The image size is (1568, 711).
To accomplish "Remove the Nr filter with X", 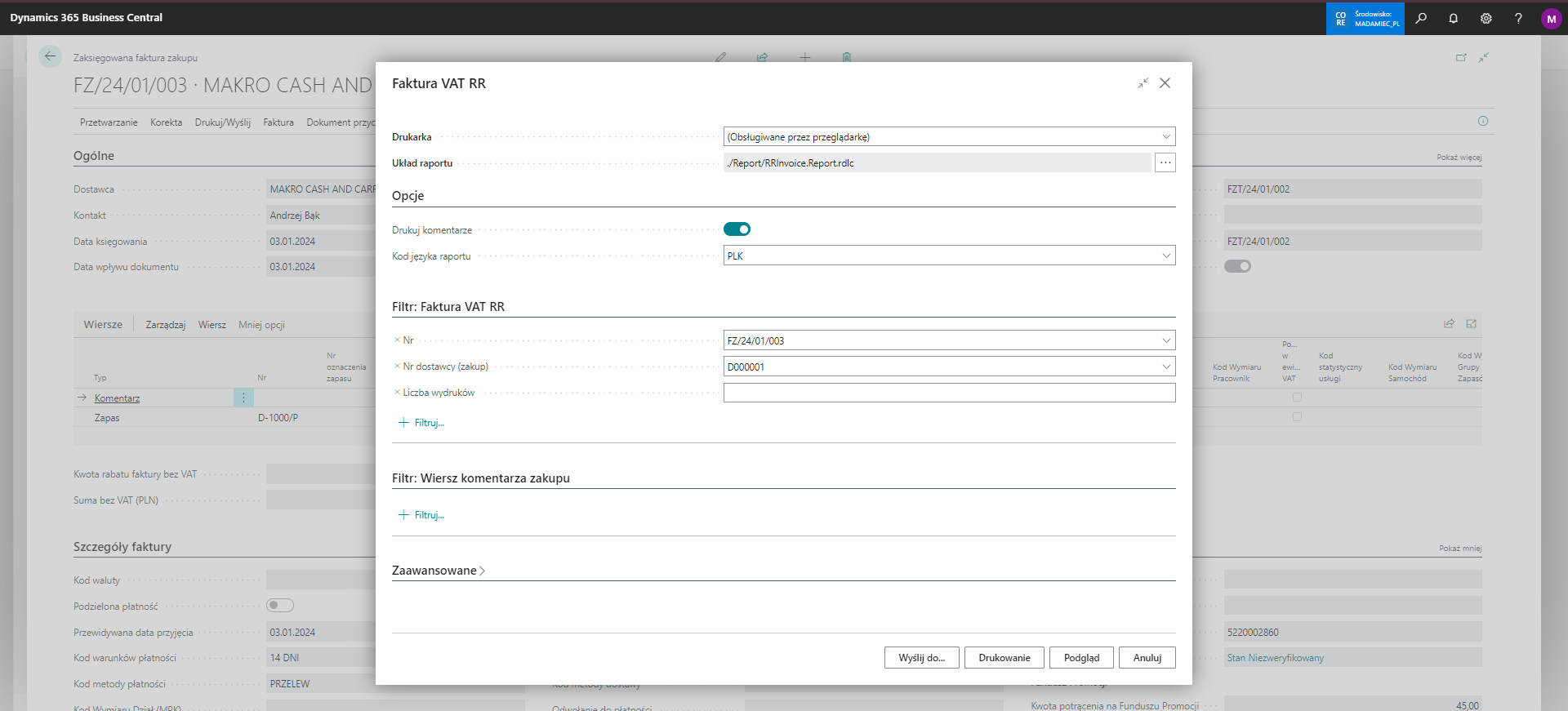I will tap(397, 340).
